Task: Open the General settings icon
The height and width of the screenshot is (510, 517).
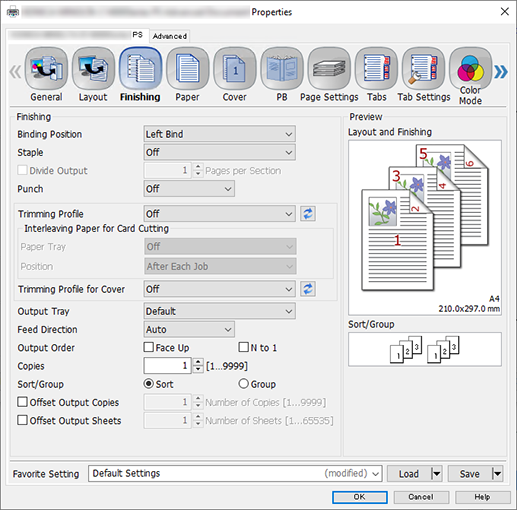Action: point(46,68)
